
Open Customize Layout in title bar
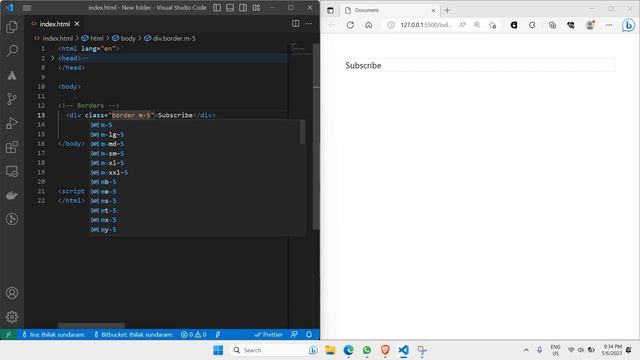(256, 8)
